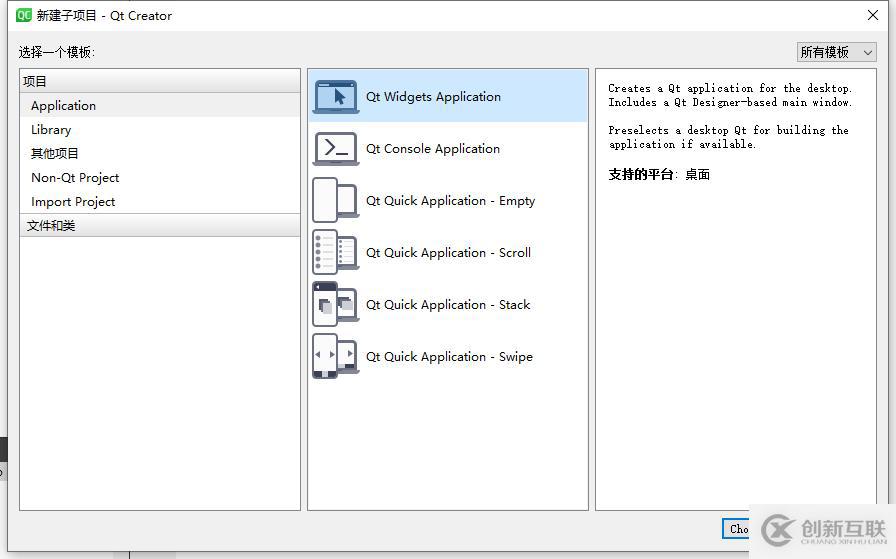Click the 项目 section header
Screen dimensions: 896x559
pyautogui.click(x=36, y=82)
